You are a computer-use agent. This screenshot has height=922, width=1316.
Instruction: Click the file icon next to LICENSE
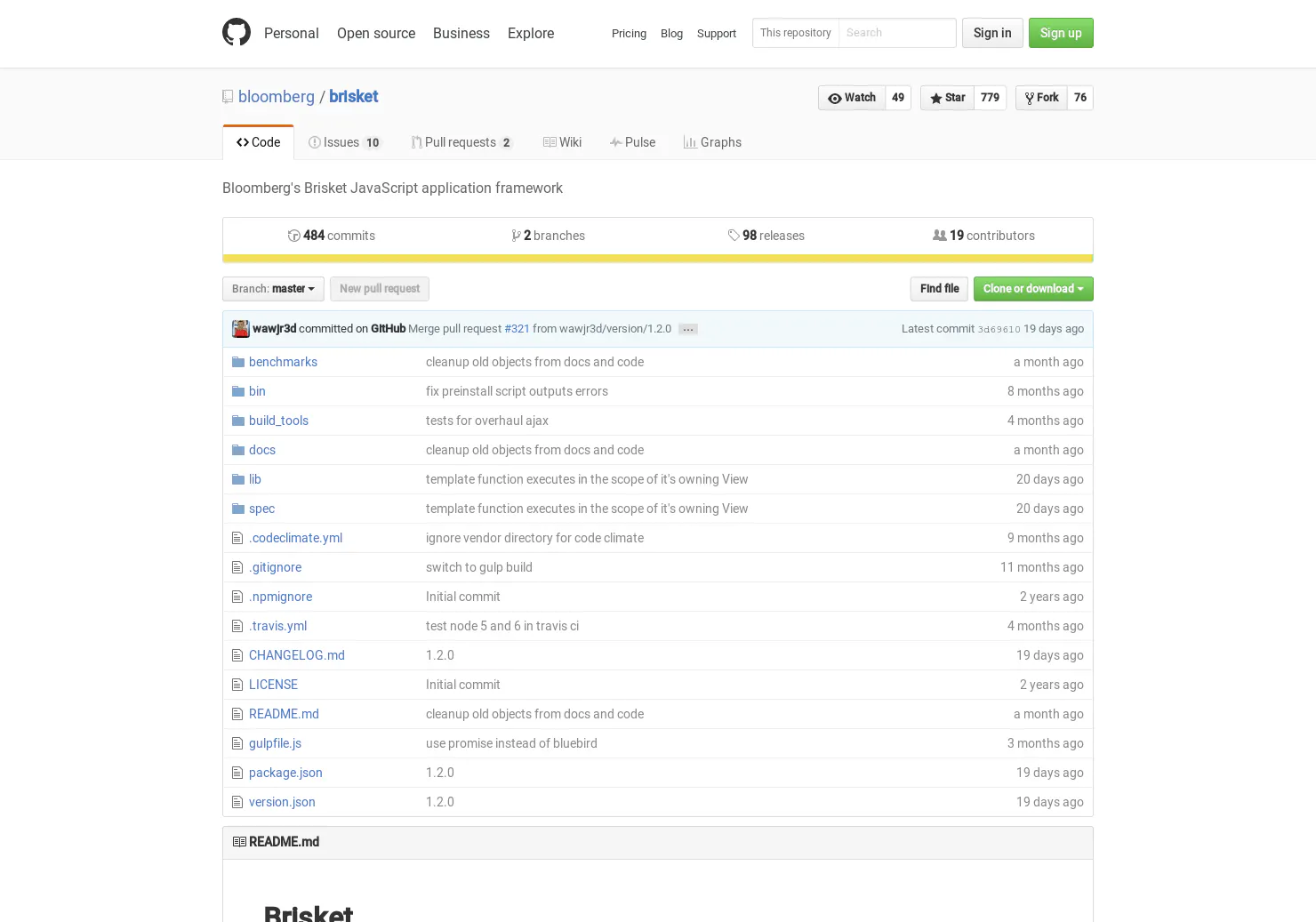point(237,685)
